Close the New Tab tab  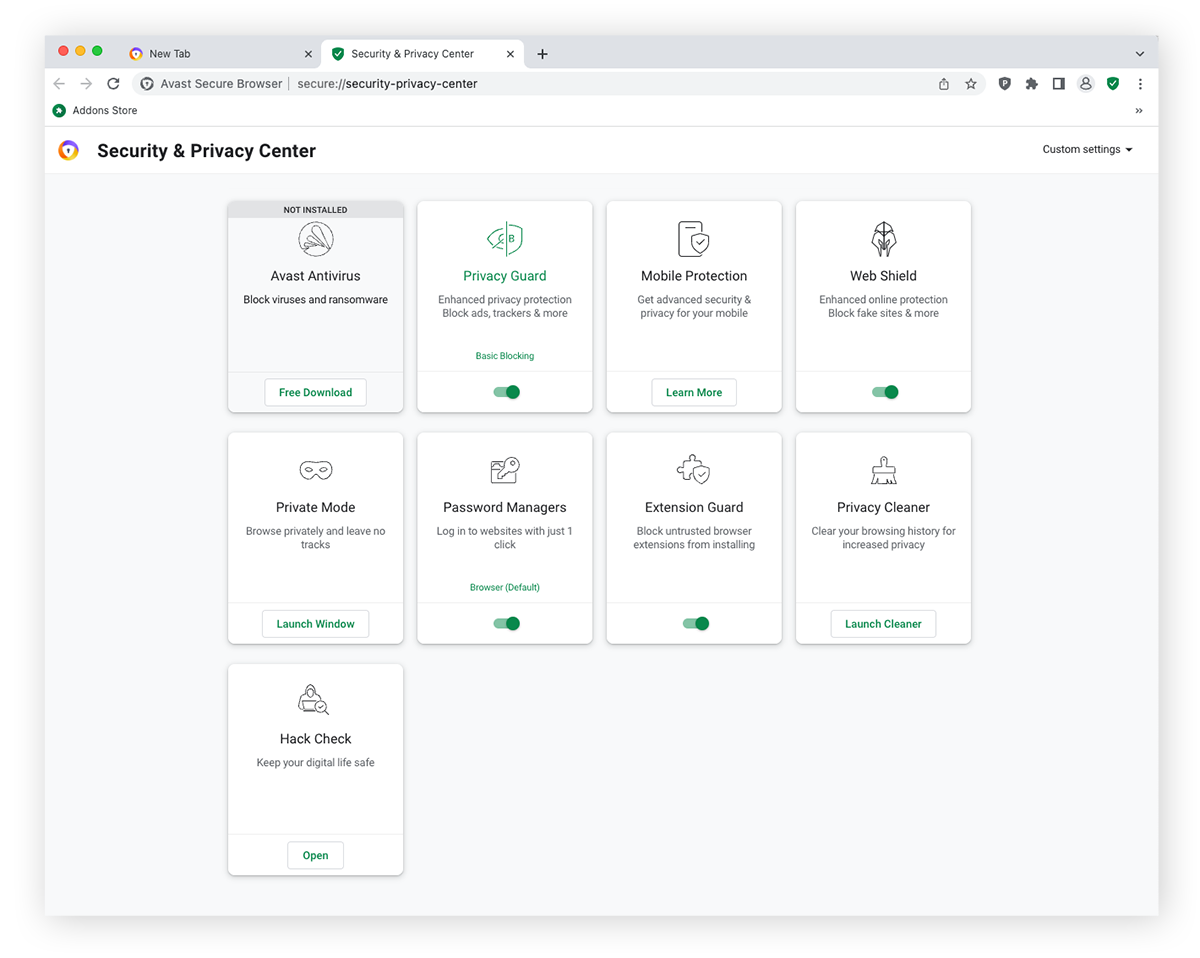(308, 54)
